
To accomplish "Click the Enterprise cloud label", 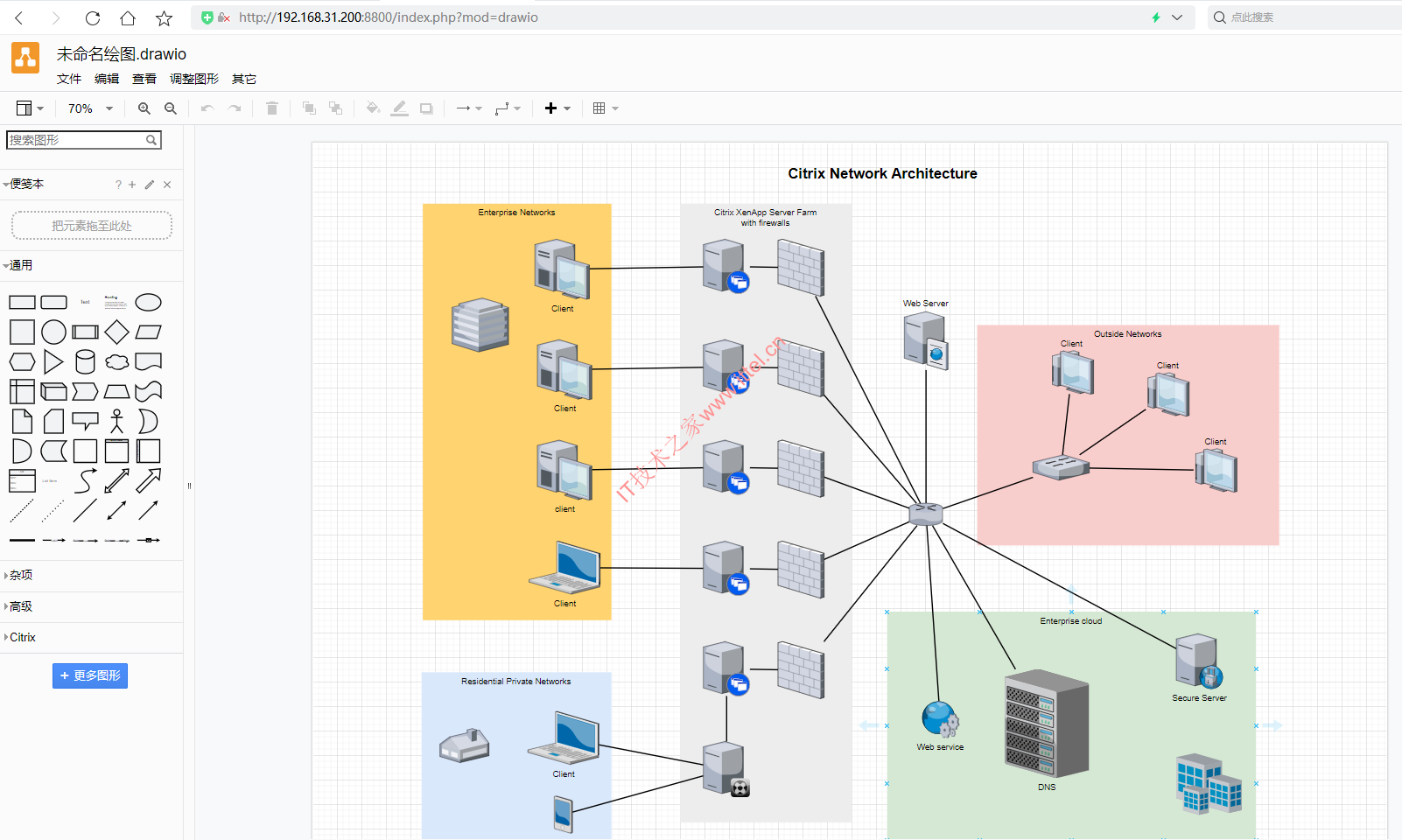I will pyautogui.click(x=1071, y=621).
